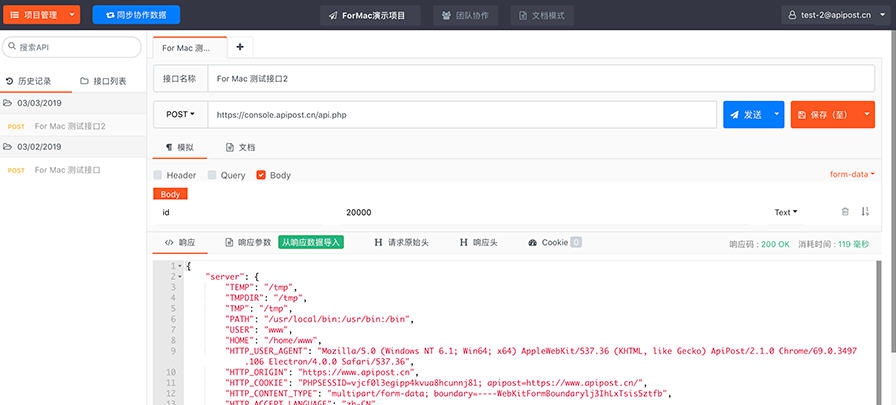Click 保存 save button
This screenshot has width=896, height=405.
(x=823, y=115)
